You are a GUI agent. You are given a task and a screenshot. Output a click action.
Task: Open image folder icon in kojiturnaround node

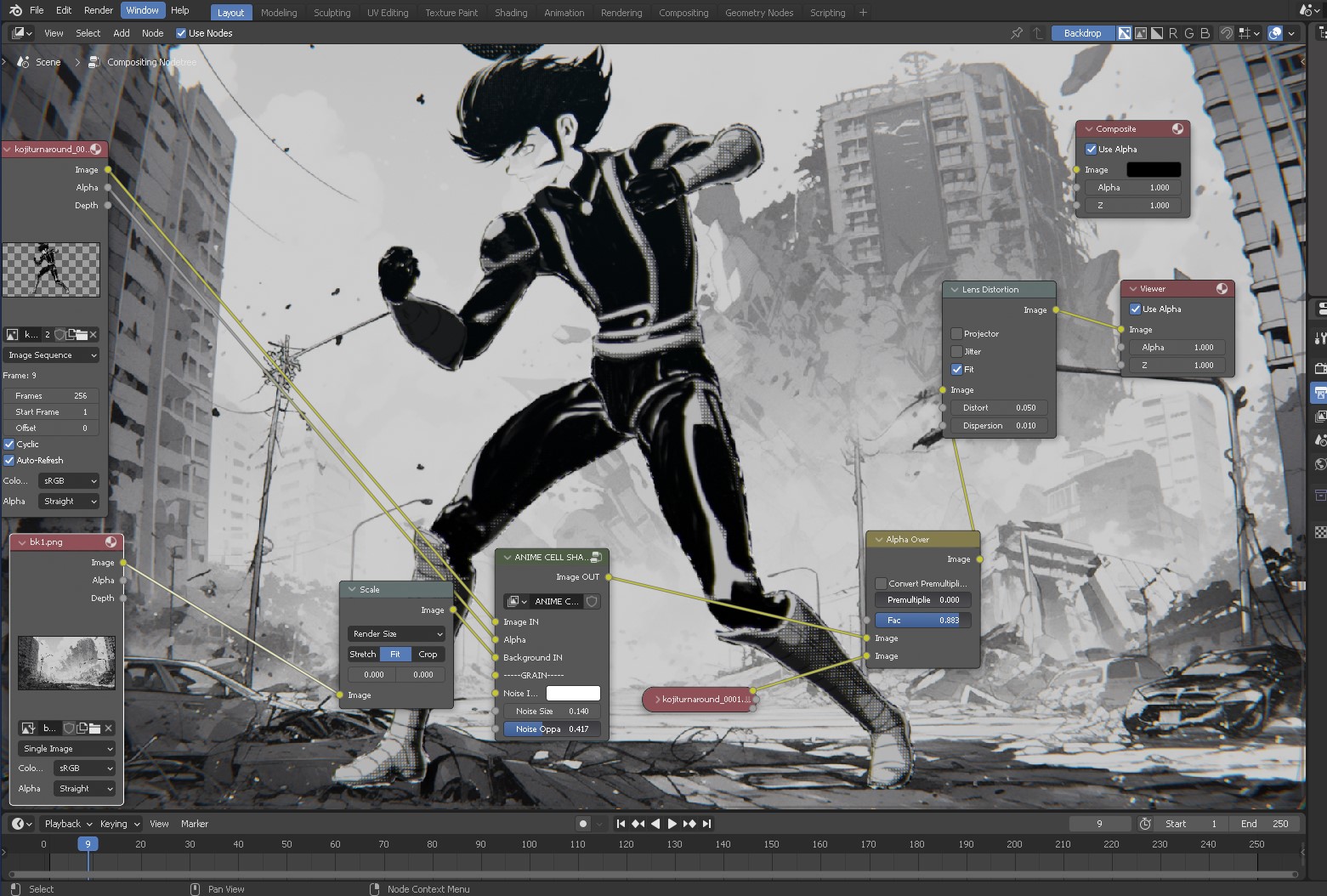(82, 334)
